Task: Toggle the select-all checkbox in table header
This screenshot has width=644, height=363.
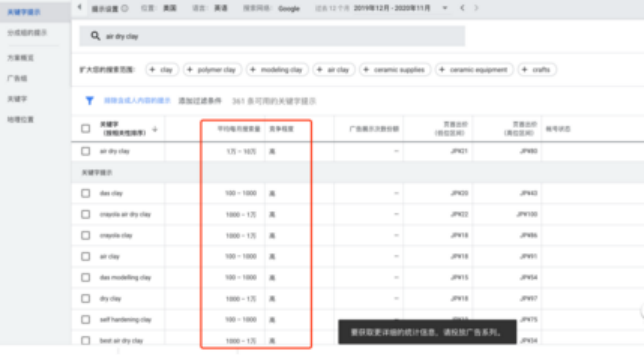Action: coord(85,129)
